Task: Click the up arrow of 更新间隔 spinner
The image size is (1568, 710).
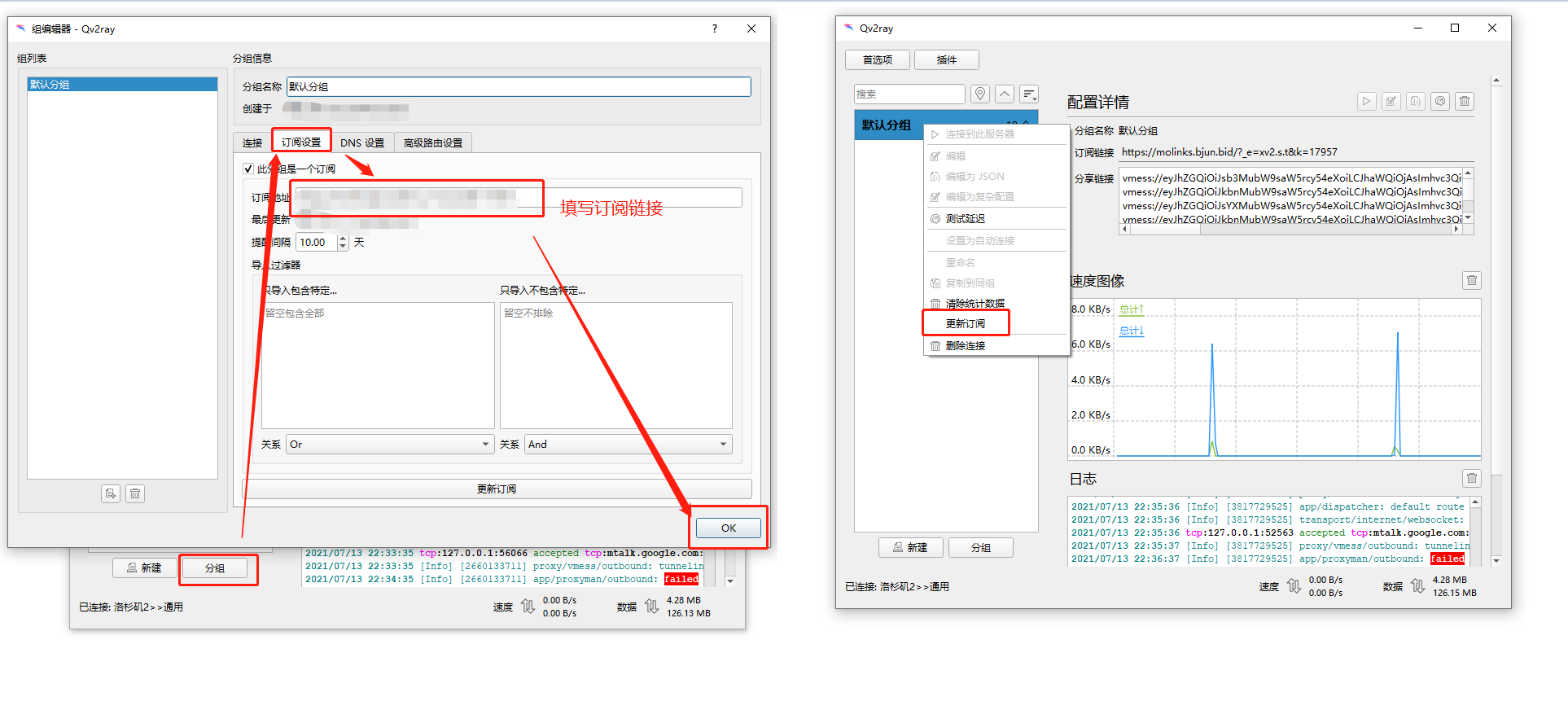Action: coord(343,239)
